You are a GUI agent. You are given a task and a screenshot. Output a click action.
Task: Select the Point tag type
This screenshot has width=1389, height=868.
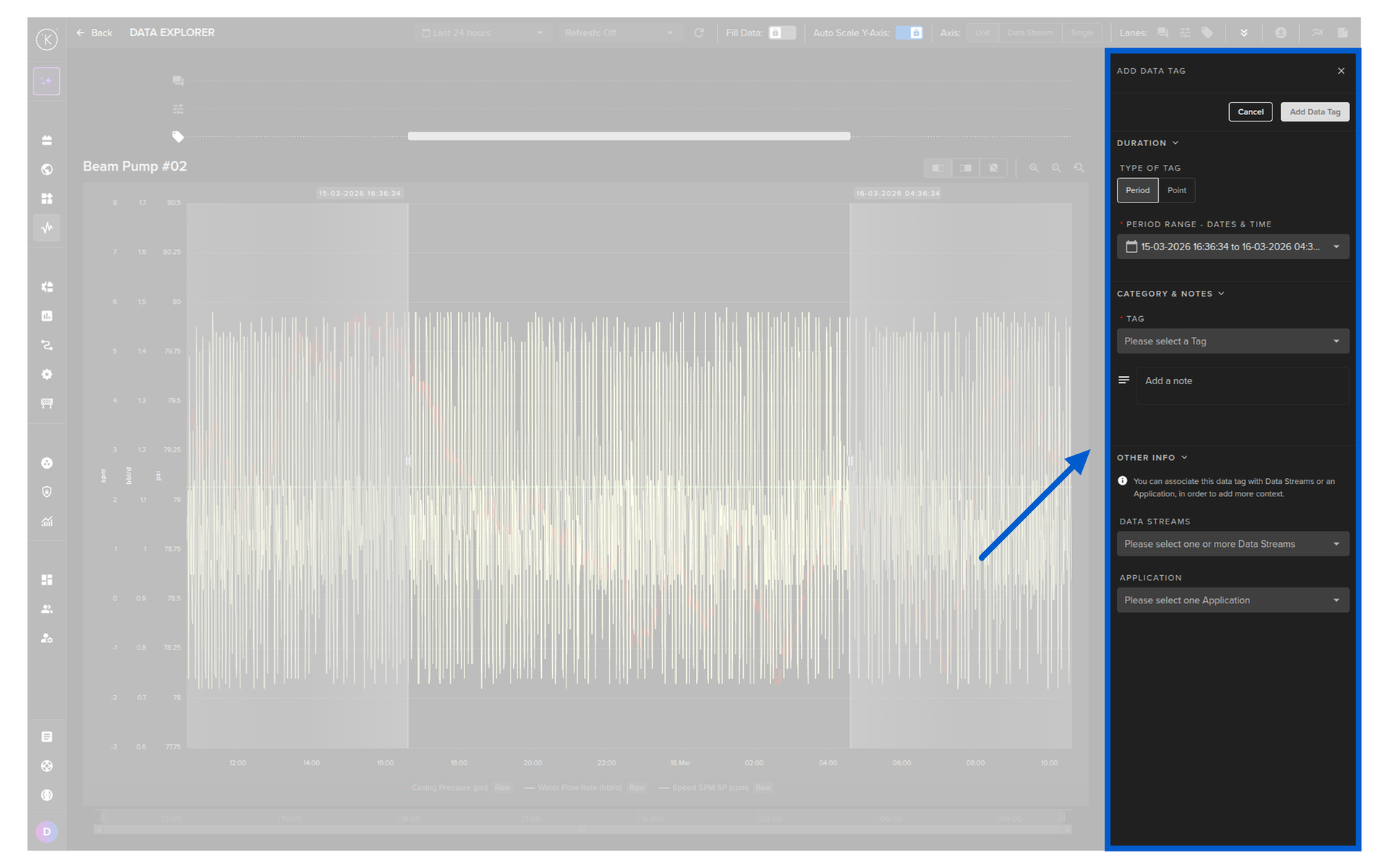point(1176,190)
